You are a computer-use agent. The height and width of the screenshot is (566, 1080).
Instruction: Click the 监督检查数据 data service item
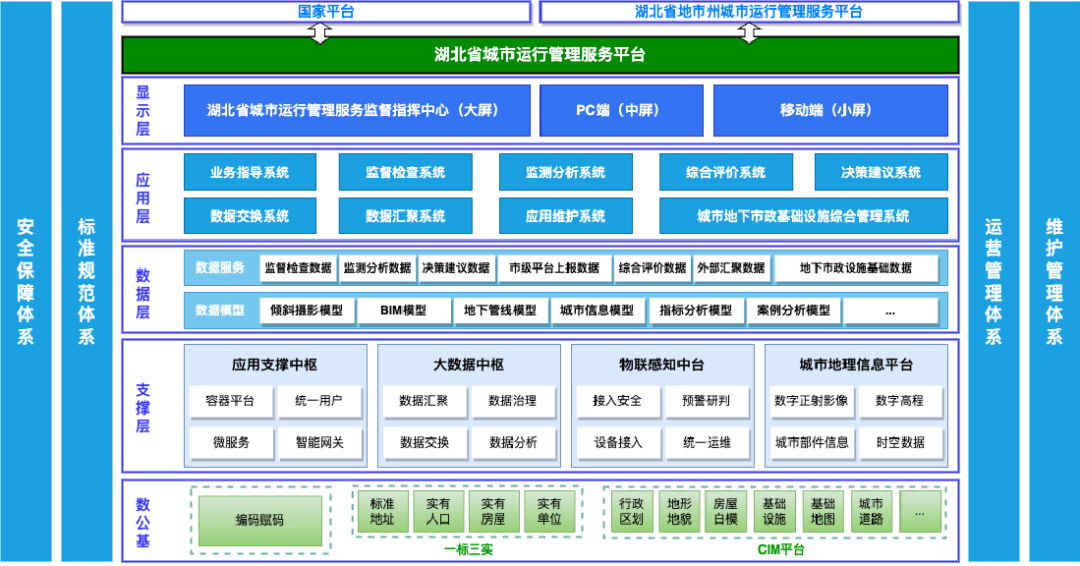coord(297,268)
